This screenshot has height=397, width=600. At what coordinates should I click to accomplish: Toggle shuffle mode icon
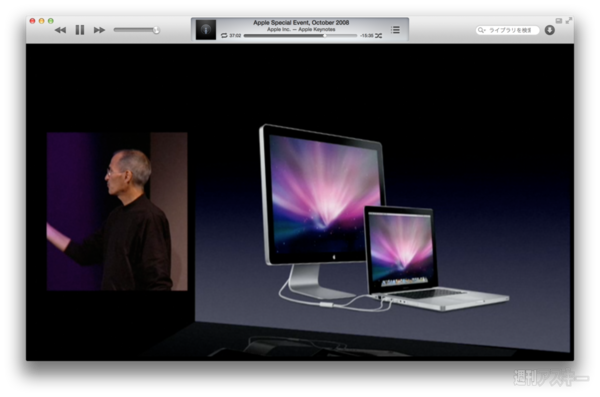tap(378, 36)
